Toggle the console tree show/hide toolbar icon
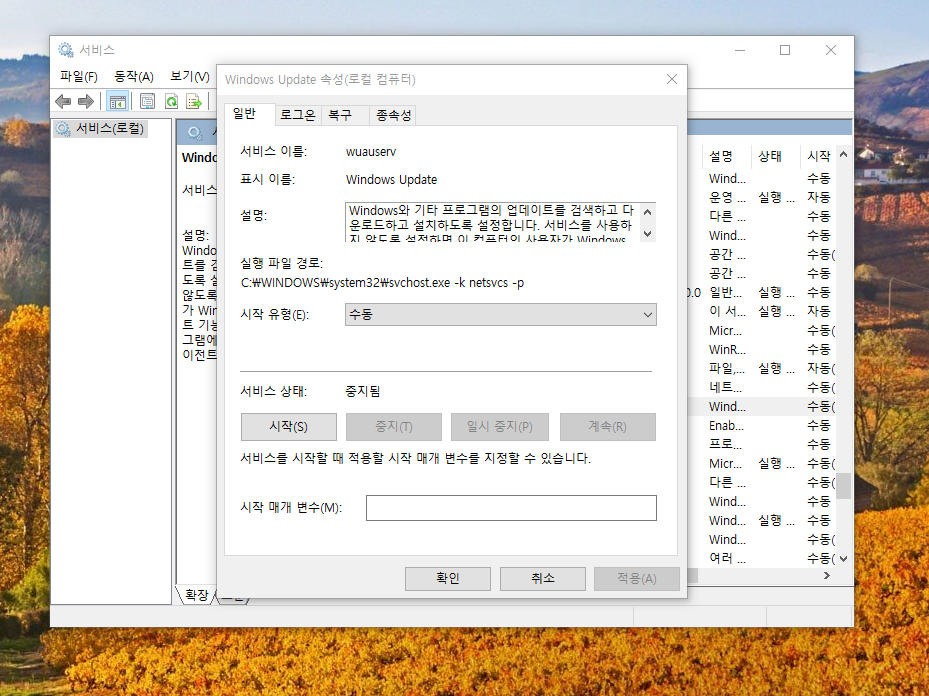This screenshot has width=929, height=696. 118,102
